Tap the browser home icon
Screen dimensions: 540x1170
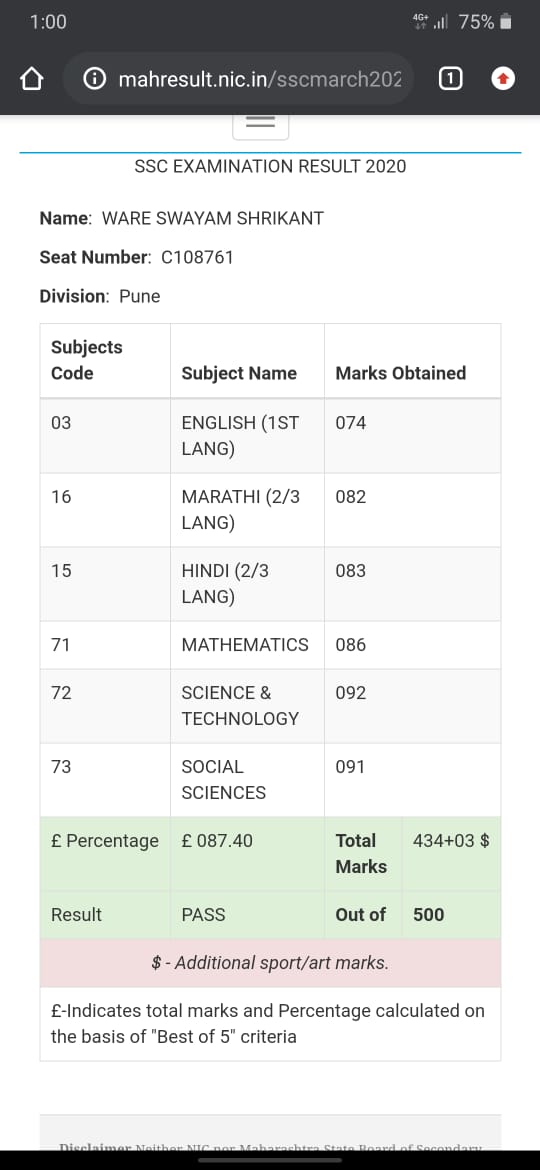pos(31,78)
